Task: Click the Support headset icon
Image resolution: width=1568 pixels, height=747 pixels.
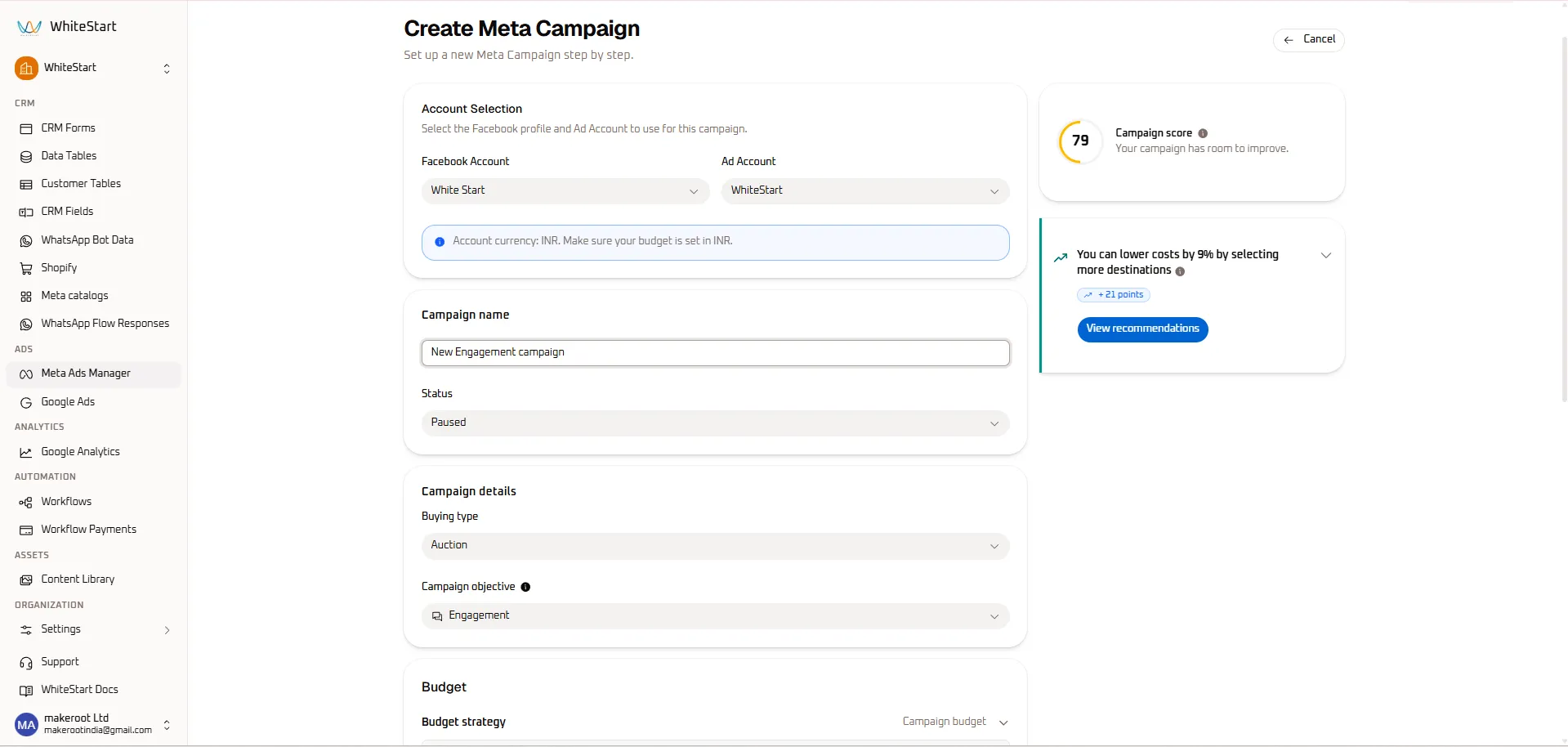Action: 26,663
